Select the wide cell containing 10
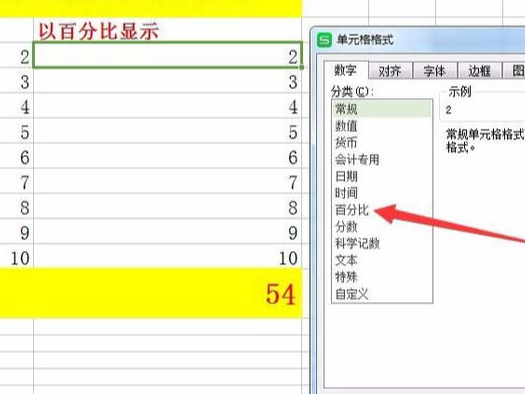 [x=167, y=256]
